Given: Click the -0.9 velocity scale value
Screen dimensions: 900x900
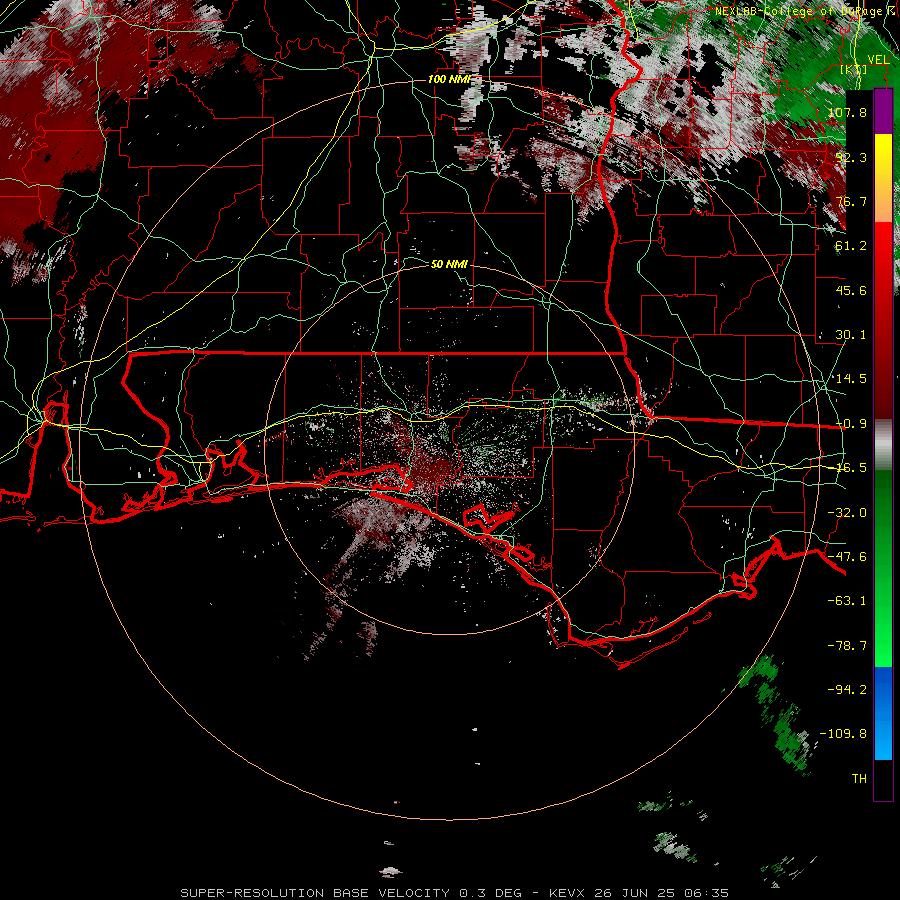Looking at the screenshot, I should pyautogui.click(x=851, y=424).
